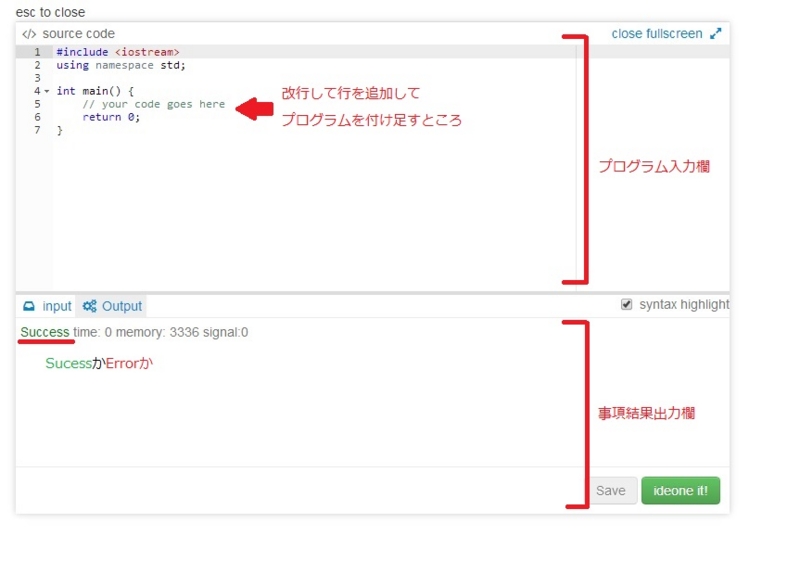Collapse the main() fold arrow on line 4

[x=47, y=91]
